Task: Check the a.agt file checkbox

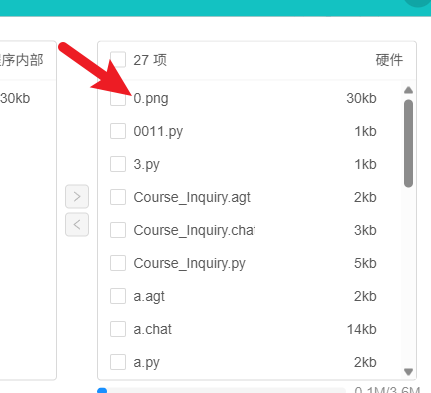Action: [118, 296]
